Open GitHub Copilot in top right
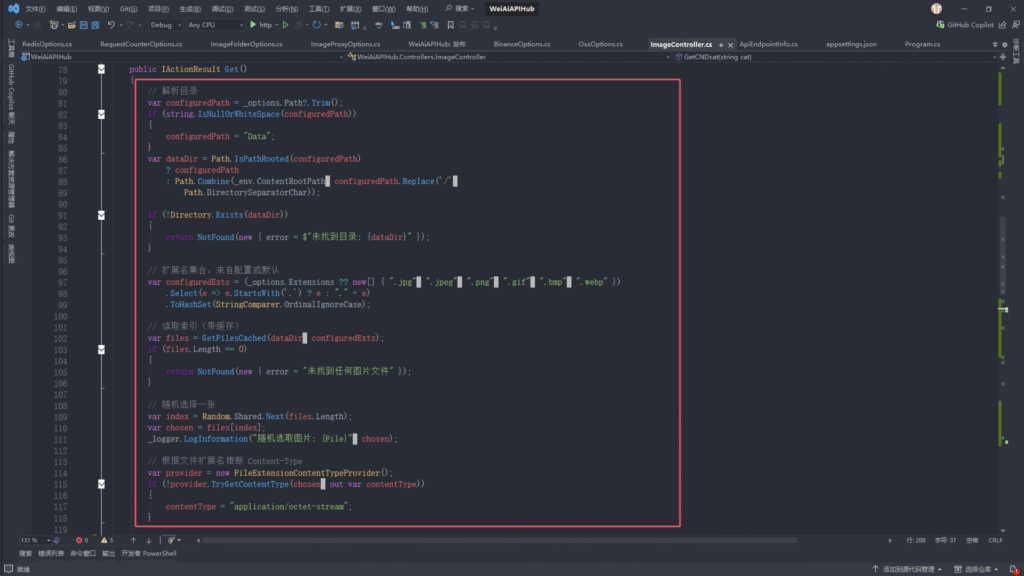 tap(972, 24)
